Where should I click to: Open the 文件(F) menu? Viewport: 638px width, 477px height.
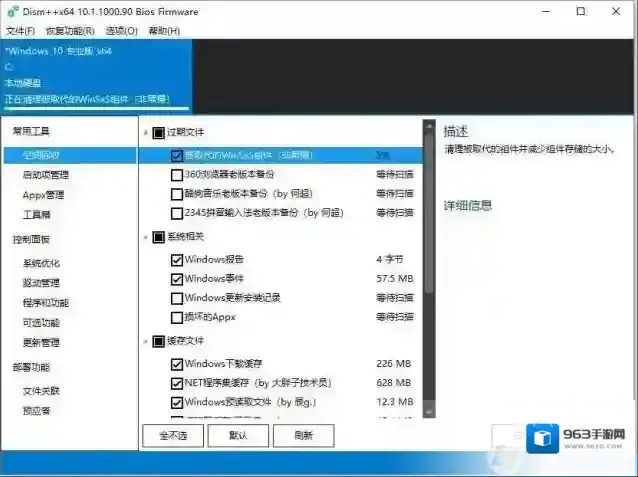tap(20, 31)
